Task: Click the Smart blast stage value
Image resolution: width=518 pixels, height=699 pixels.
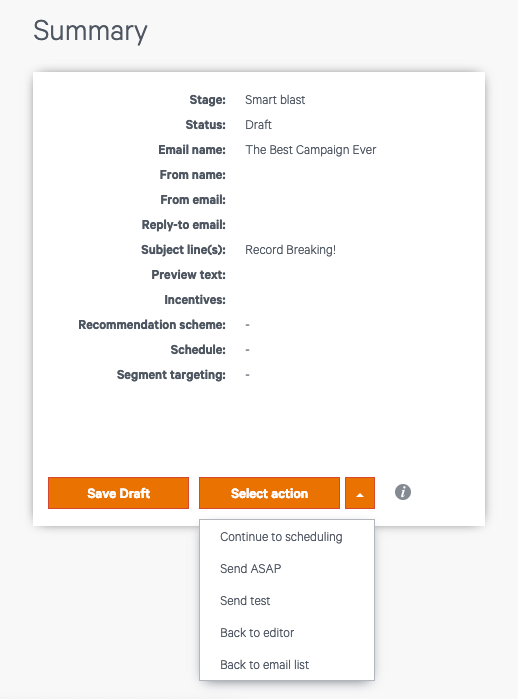Action: pyautogui.click(x=275, y=100)
